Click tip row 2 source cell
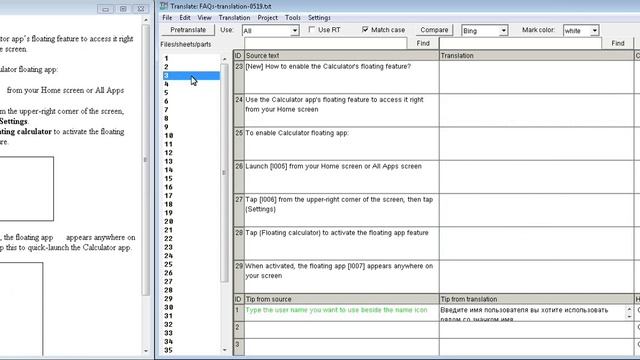The height and width of the screenshot is (360, 640). point(342,330)
